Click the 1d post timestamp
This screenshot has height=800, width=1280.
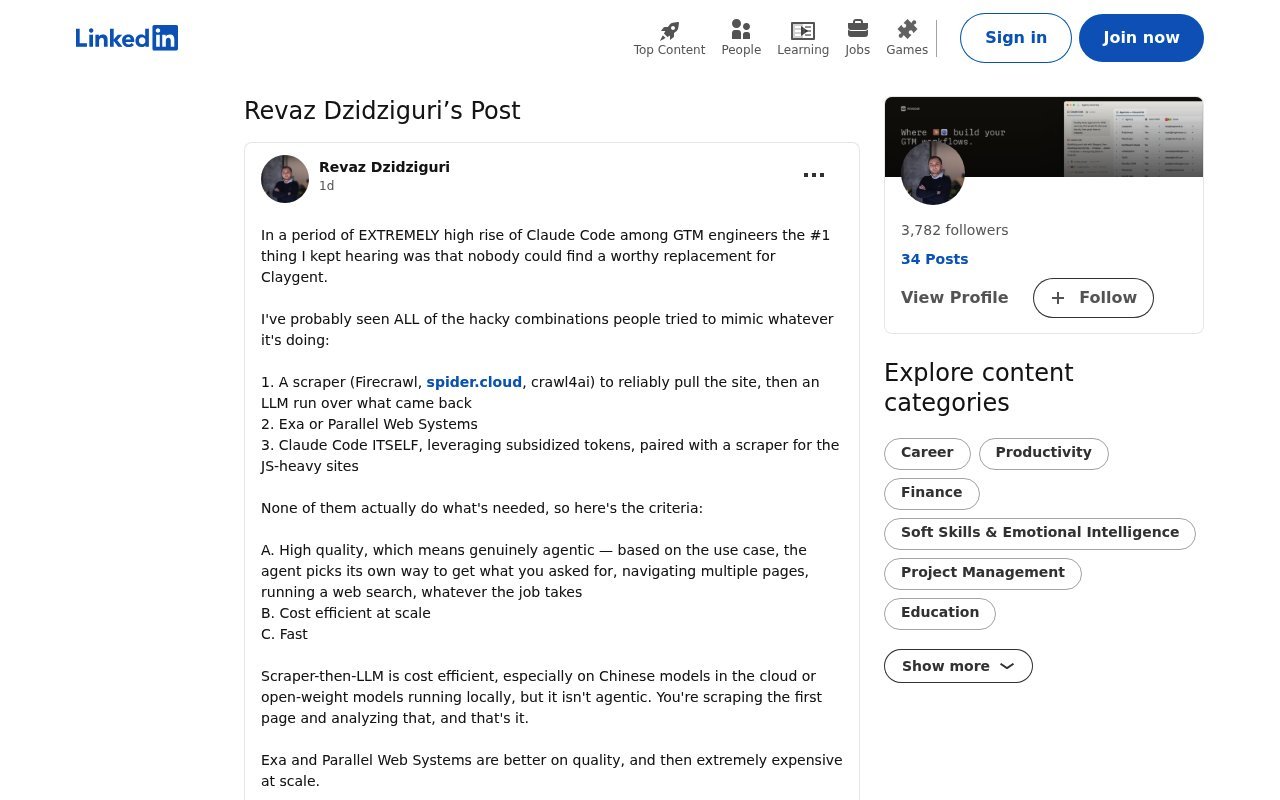pyautogui.click(x=326, y=186)
